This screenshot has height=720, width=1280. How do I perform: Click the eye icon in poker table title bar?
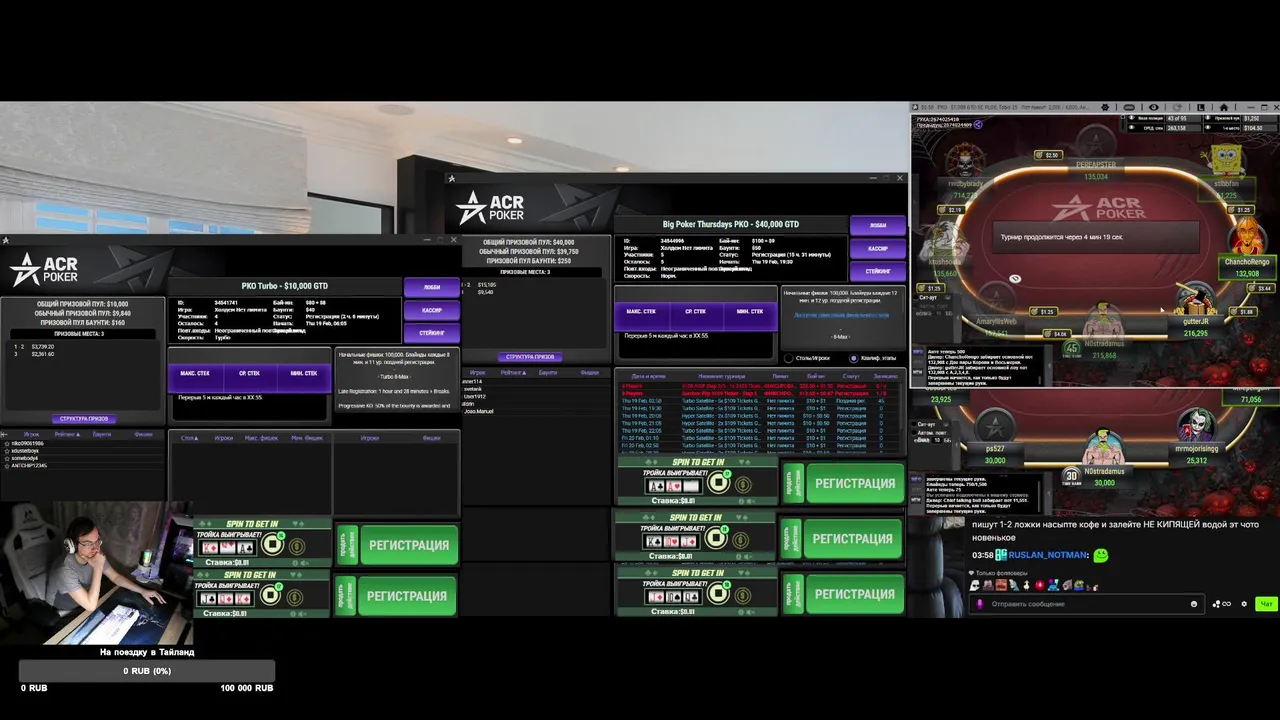(1153, 107)
